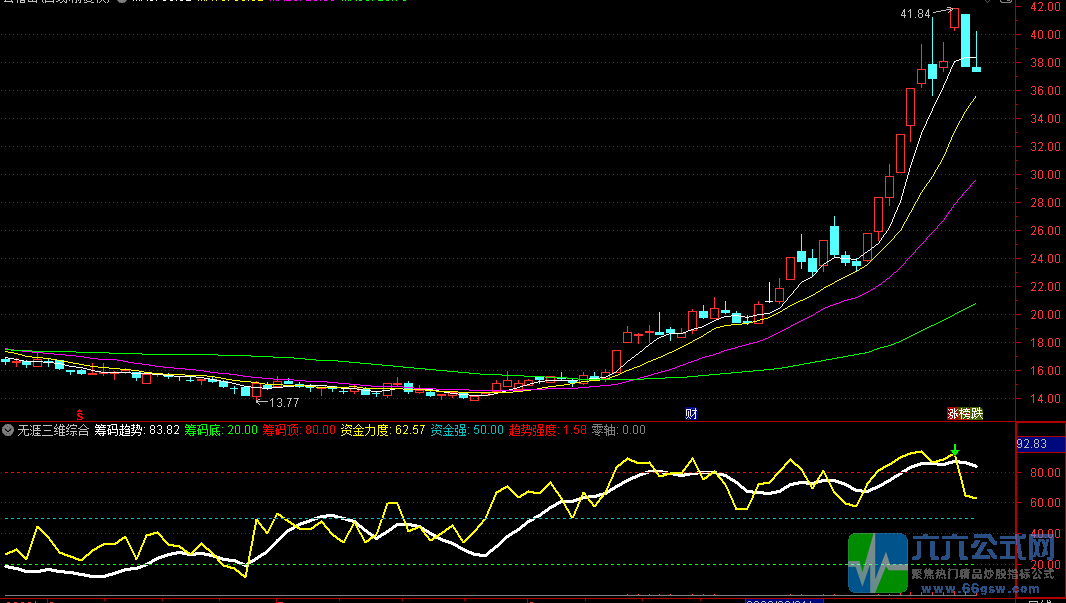Click the 41.84 high price label
Screen dimensions: 1066x603
915,14
